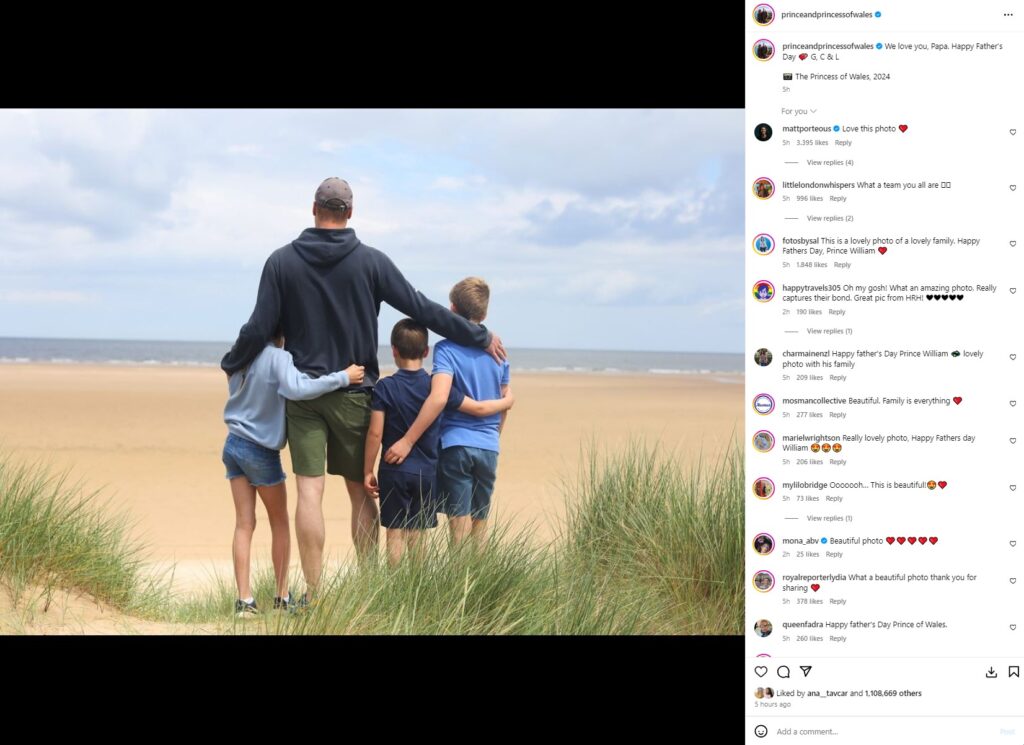Like the post with heart icon
Viewport: 1024px width, 745px height.
(761, 671)
